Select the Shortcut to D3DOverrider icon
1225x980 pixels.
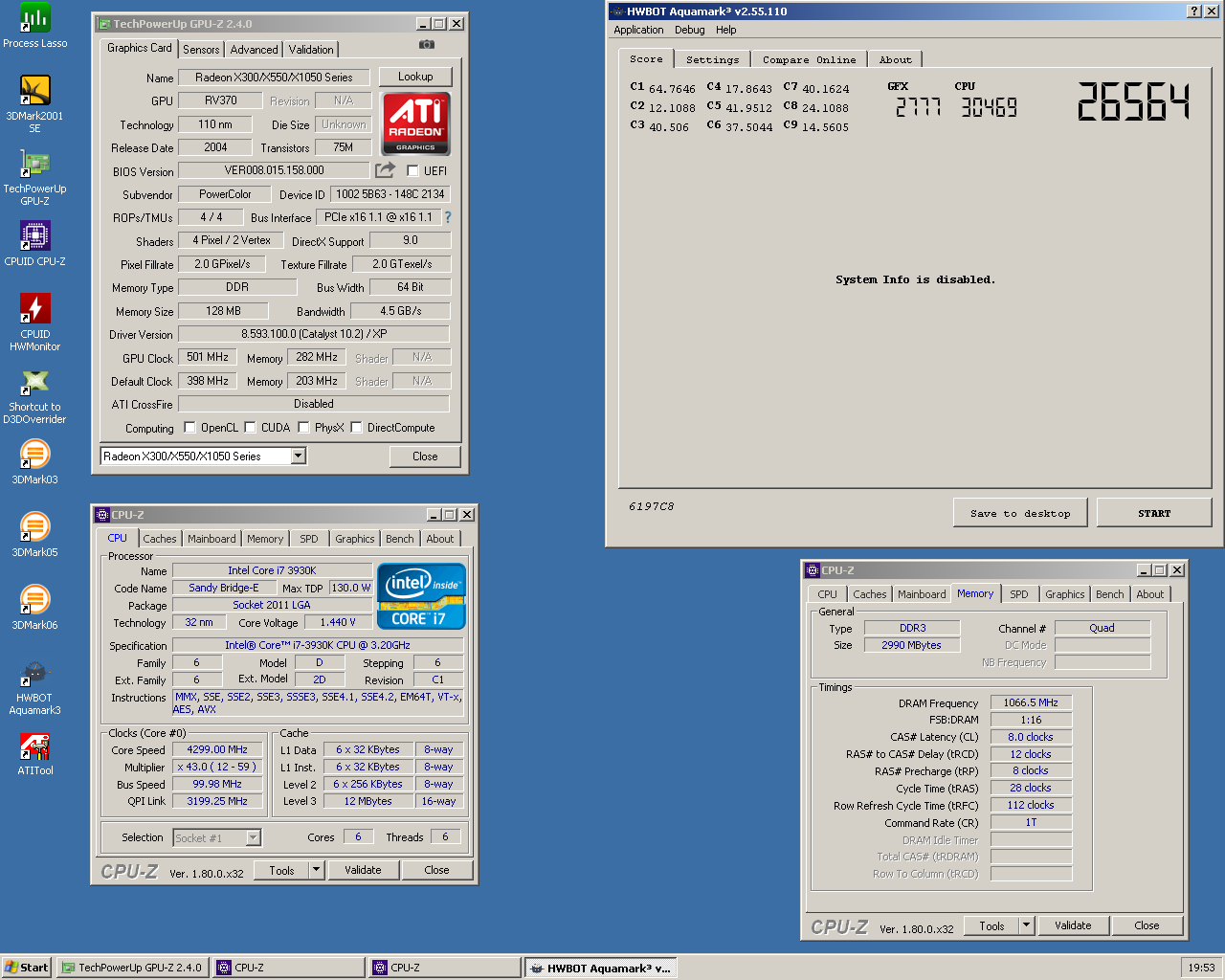pyautogui.click(x=34, y=396)
